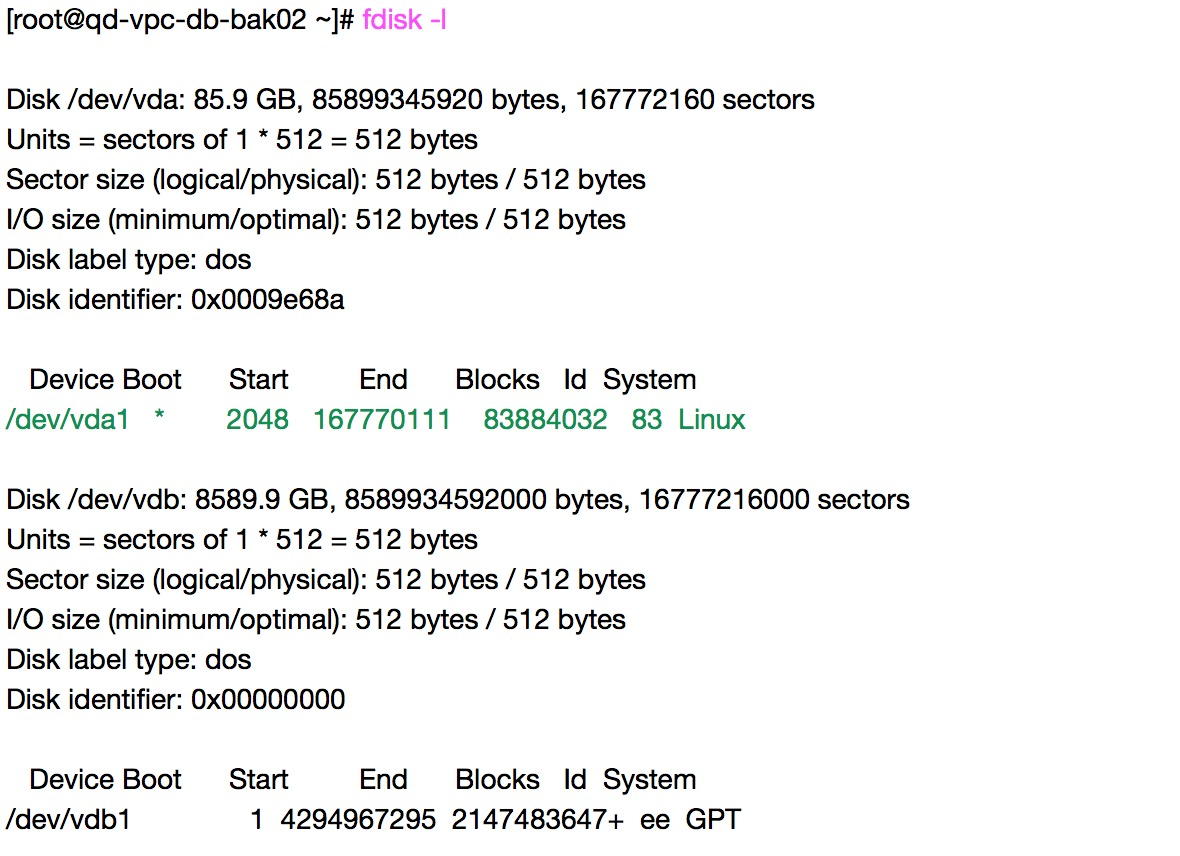
Task: Click disk identifier '0x00000000'
Action: click(267, 700)
